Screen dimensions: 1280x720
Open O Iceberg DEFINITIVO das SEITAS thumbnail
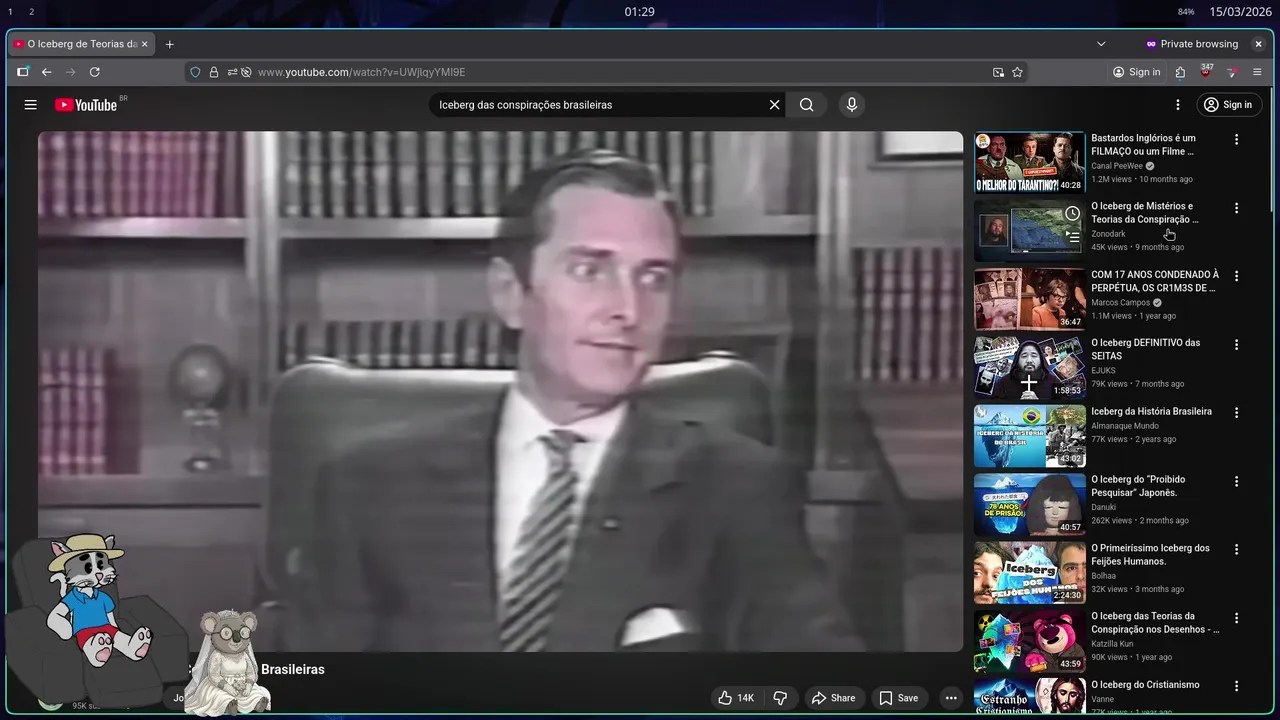[x=1030, y=367]
